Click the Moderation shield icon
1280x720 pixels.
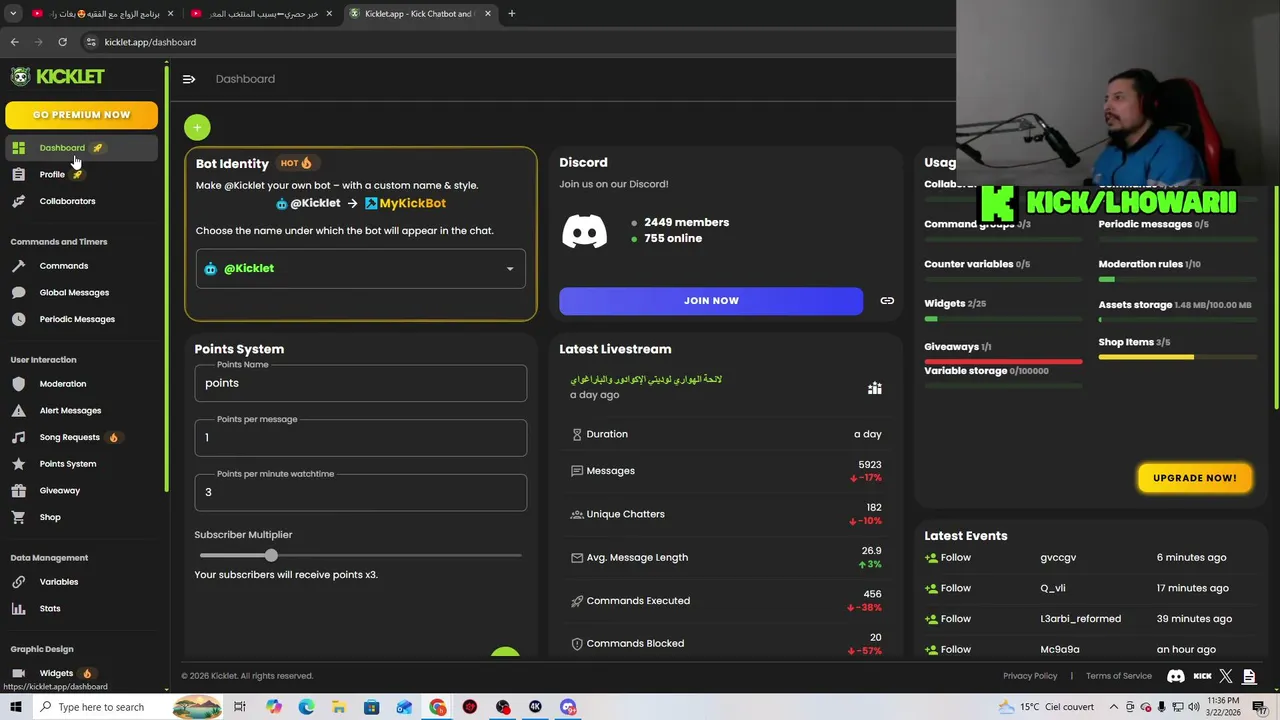18,384
